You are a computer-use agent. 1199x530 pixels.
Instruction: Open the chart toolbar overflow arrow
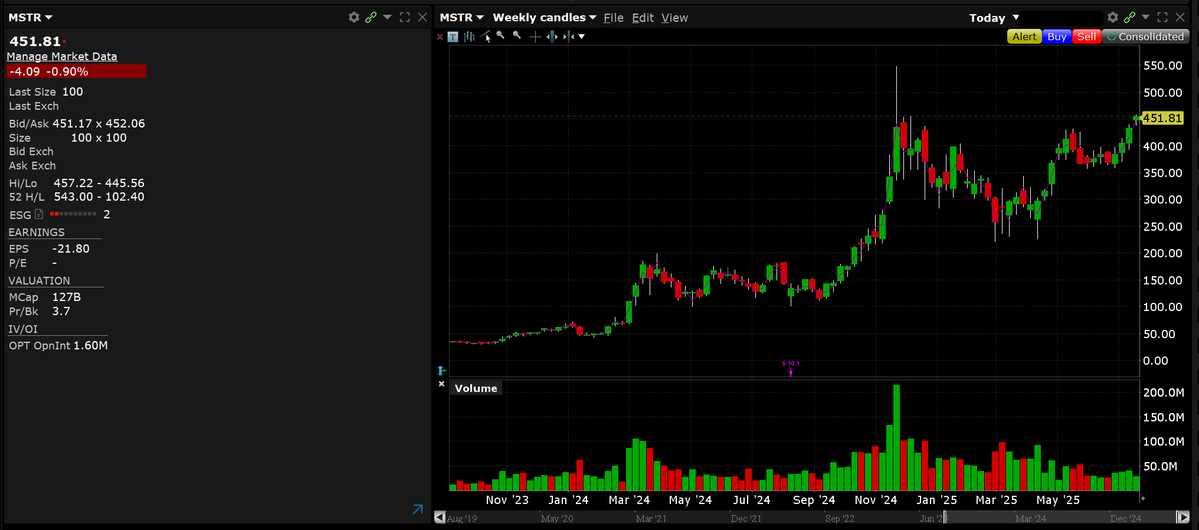click(582, 37)
